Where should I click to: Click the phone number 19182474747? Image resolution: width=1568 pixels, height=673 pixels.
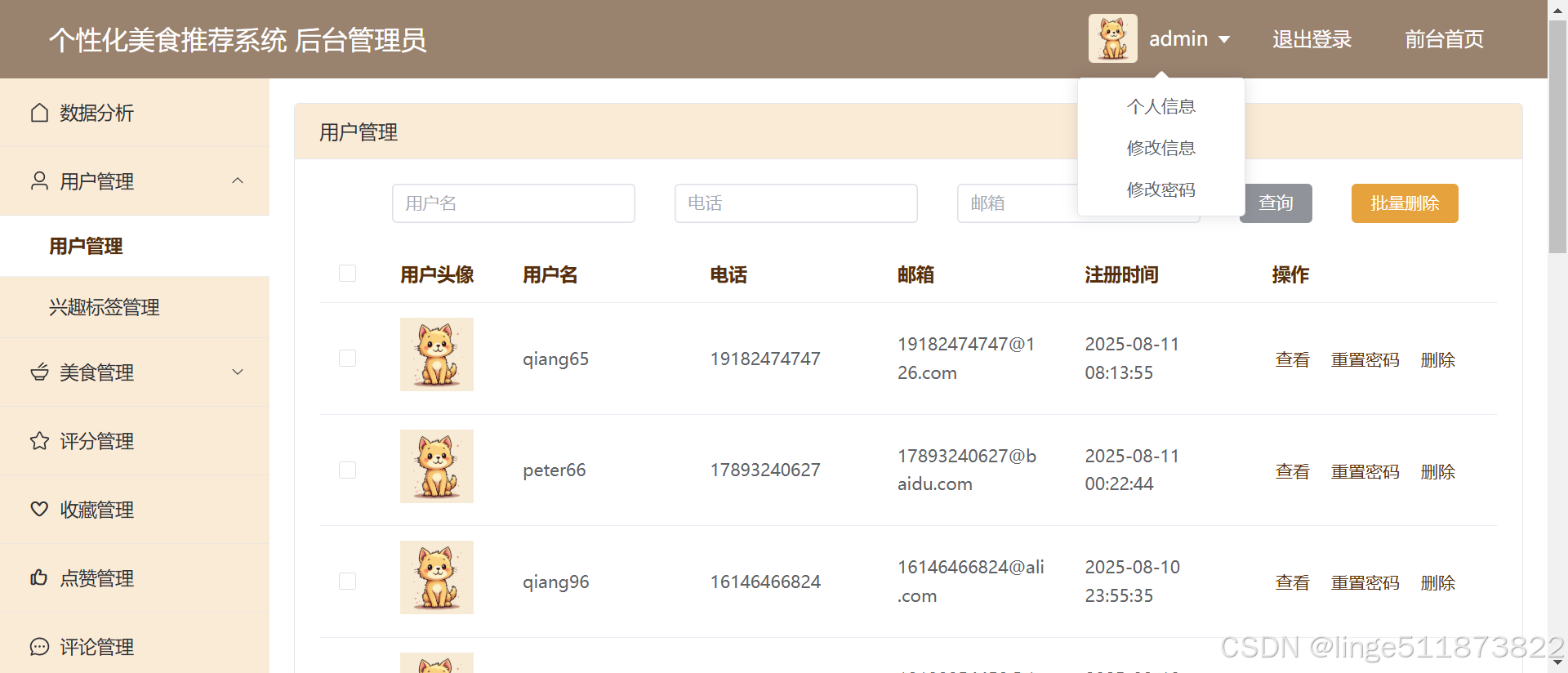click(x=765, y=359)
